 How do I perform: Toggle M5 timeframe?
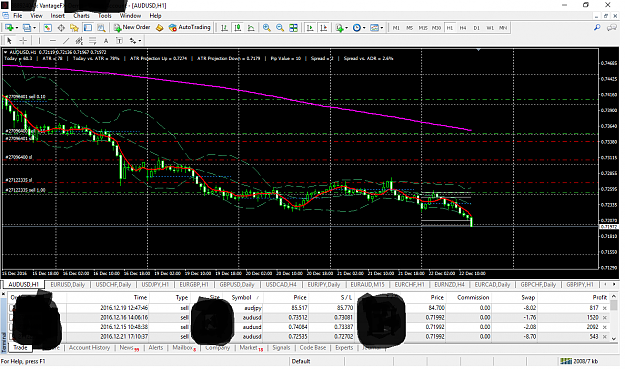click(409, 28)
